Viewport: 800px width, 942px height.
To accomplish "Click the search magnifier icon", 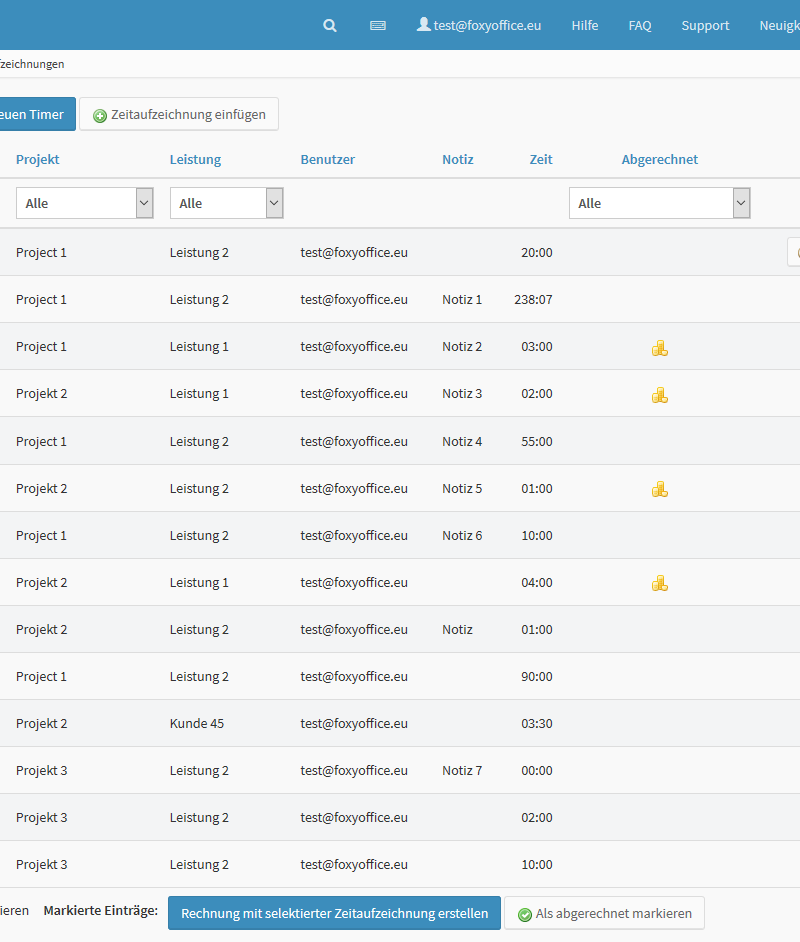I will (x=330, y=26).
